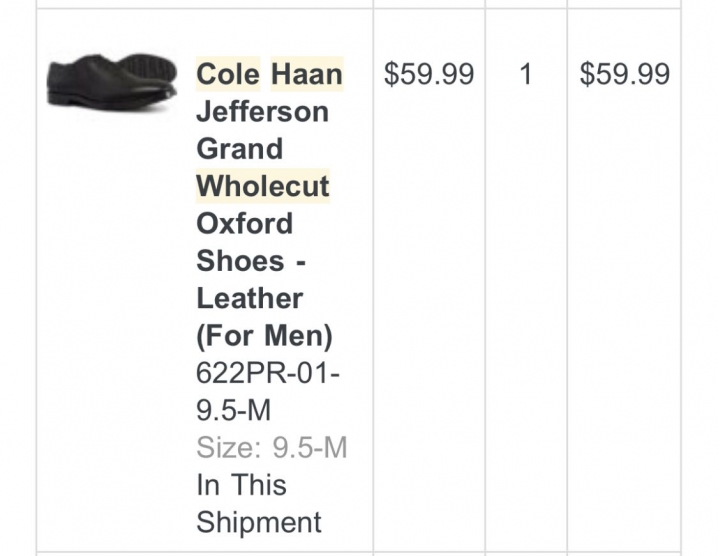Click the gray Size: label
The width and height of the screenshot is (720, 556).
229,447
